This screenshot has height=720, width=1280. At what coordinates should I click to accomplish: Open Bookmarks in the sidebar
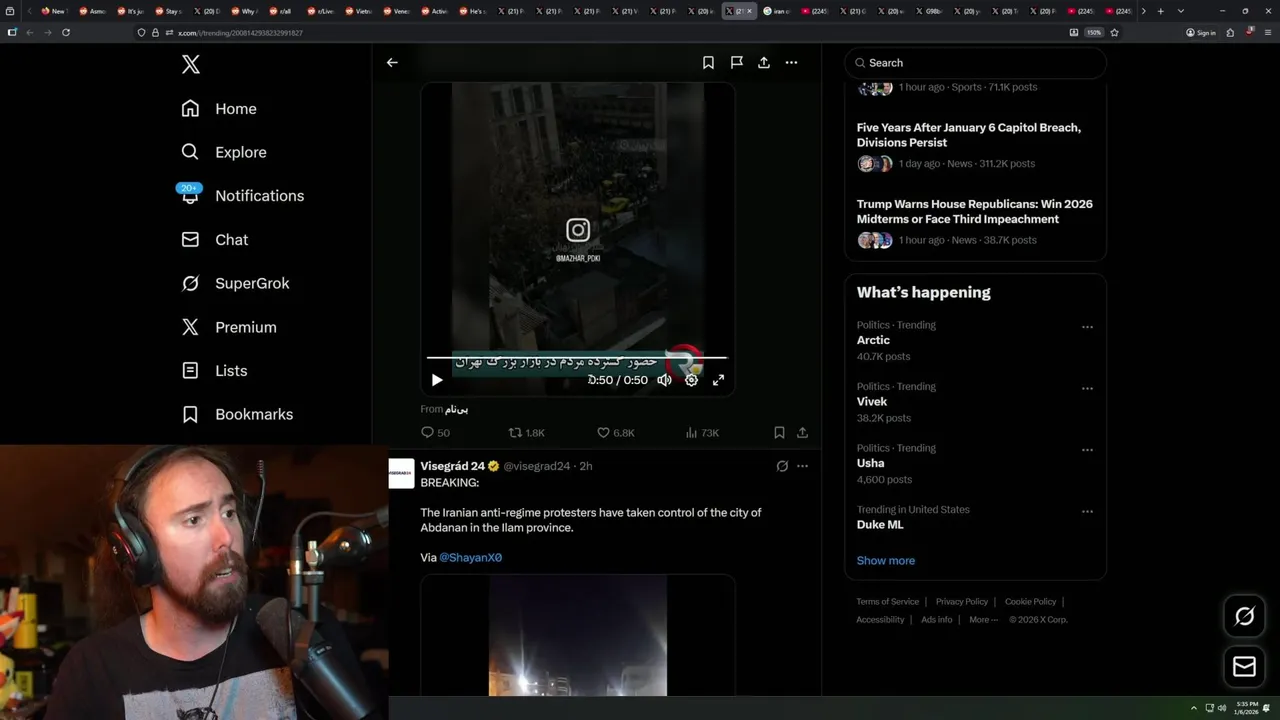point(237,414)
